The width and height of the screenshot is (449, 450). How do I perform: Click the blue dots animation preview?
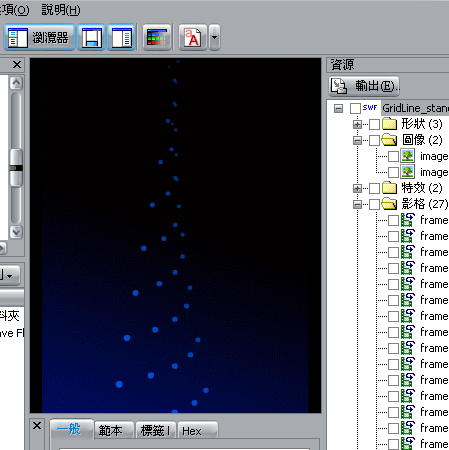(175, 235)
